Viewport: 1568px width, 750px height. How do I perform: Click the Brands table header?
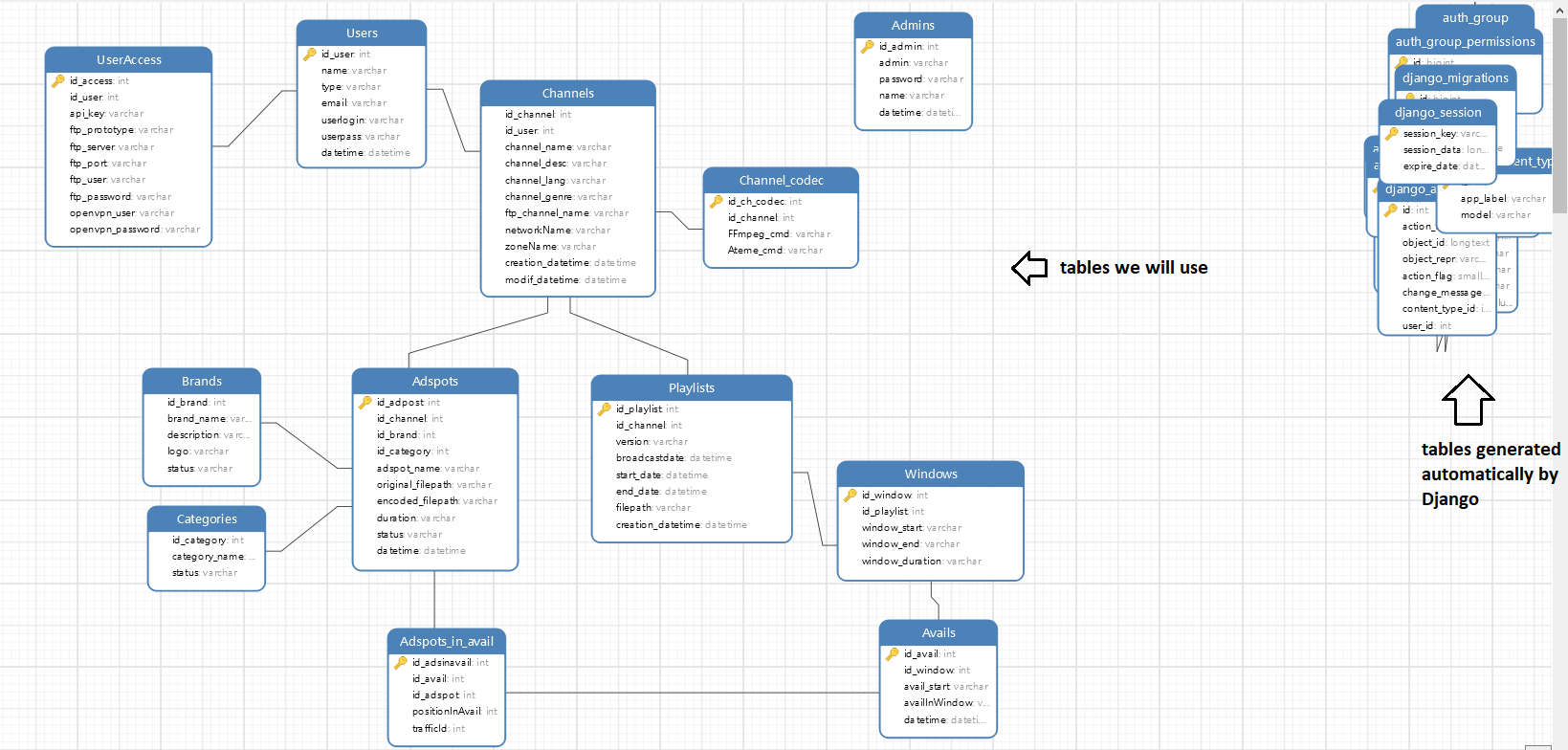(x=201, y=382)
